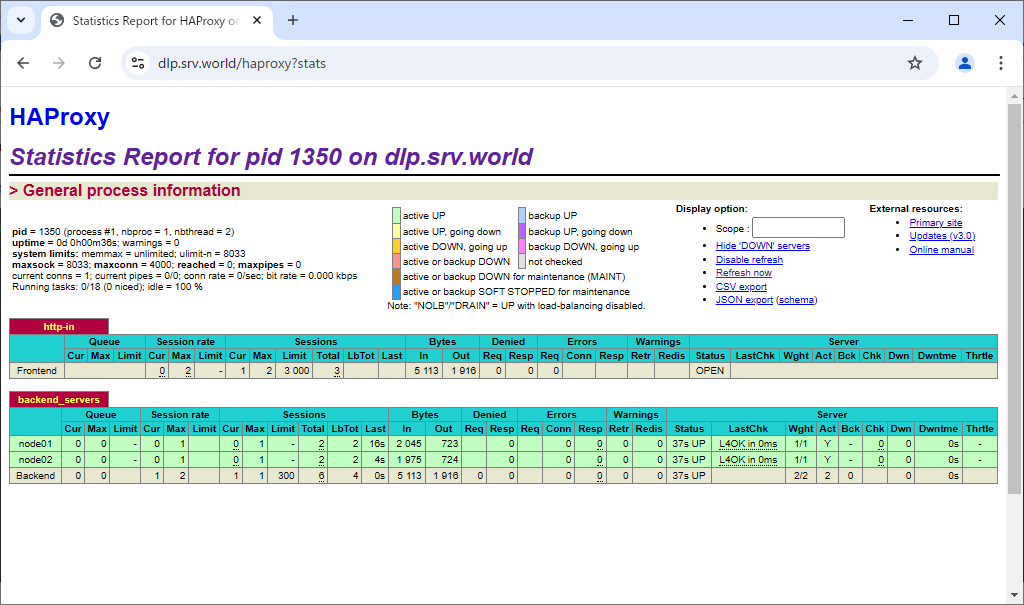The width and height of the screenshot is (1024, 605).
Task: Maximize the Chrome window
Action: click(x=953, y=20)
